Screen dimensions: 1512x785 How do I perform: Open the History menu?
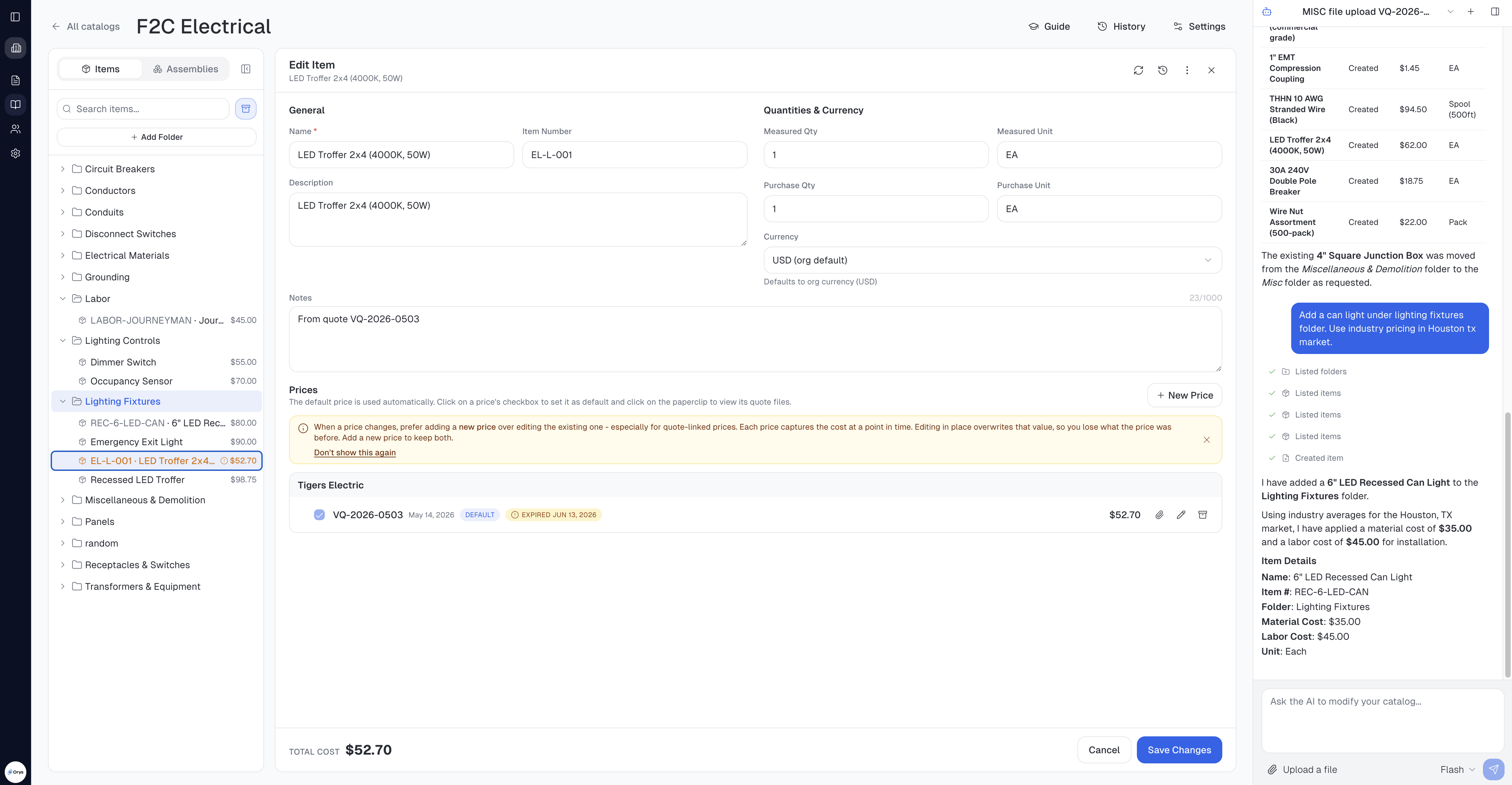click(x=1122, y=26)
